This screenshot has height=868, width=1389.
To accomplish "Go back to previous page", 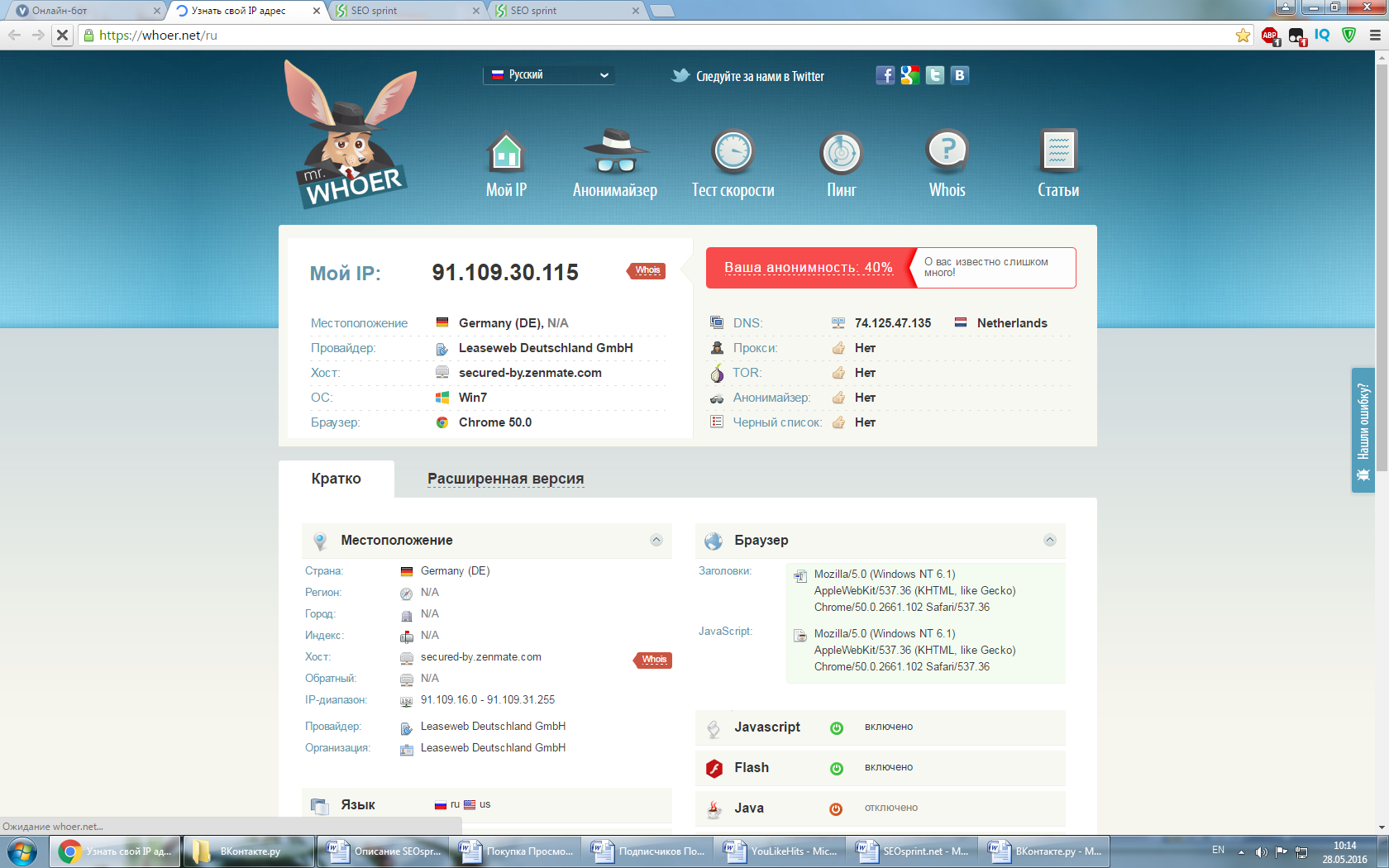I will (x=14, y=35).
